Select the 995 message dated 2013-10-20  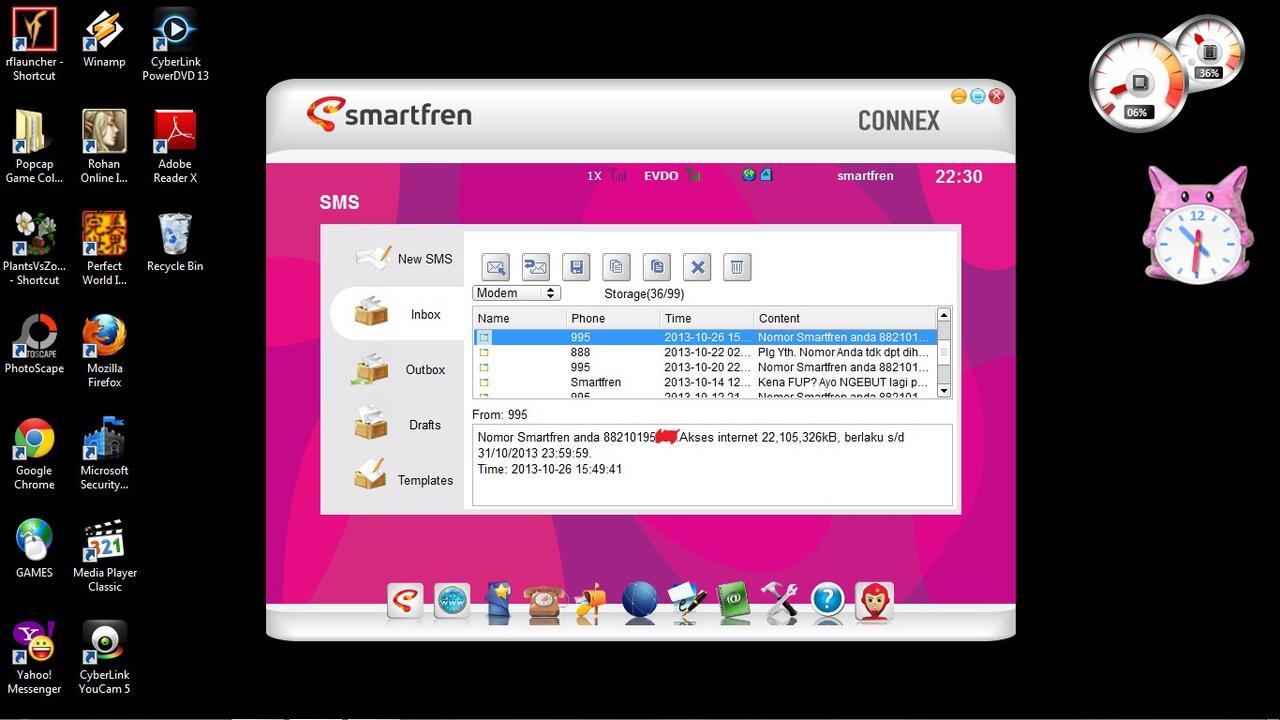click(704, 367)
